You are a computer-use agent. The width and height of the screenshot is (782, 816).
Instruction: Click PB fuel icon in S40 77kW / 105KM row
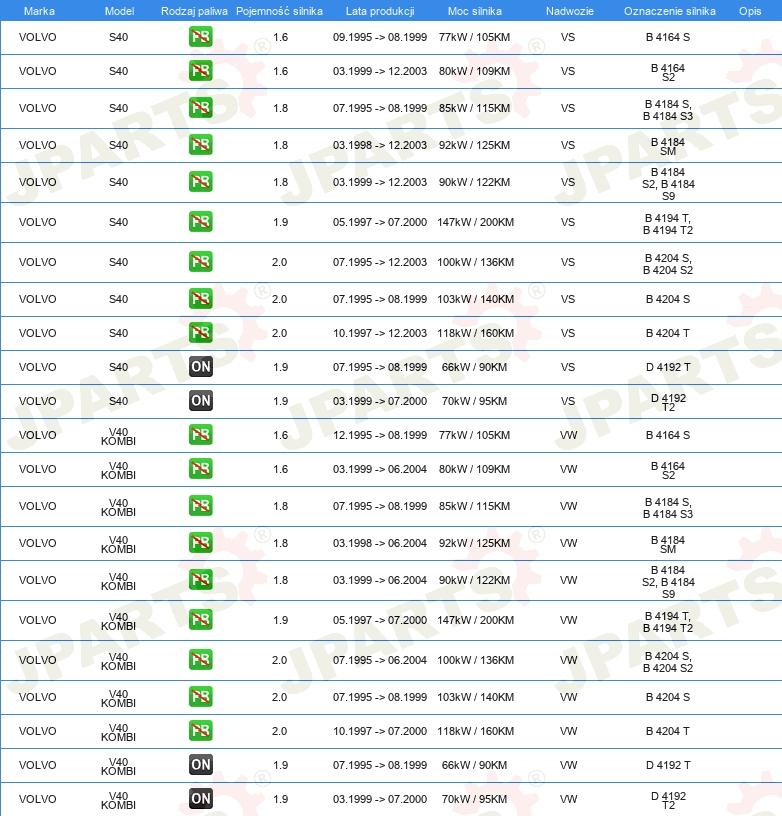point(201,37)
